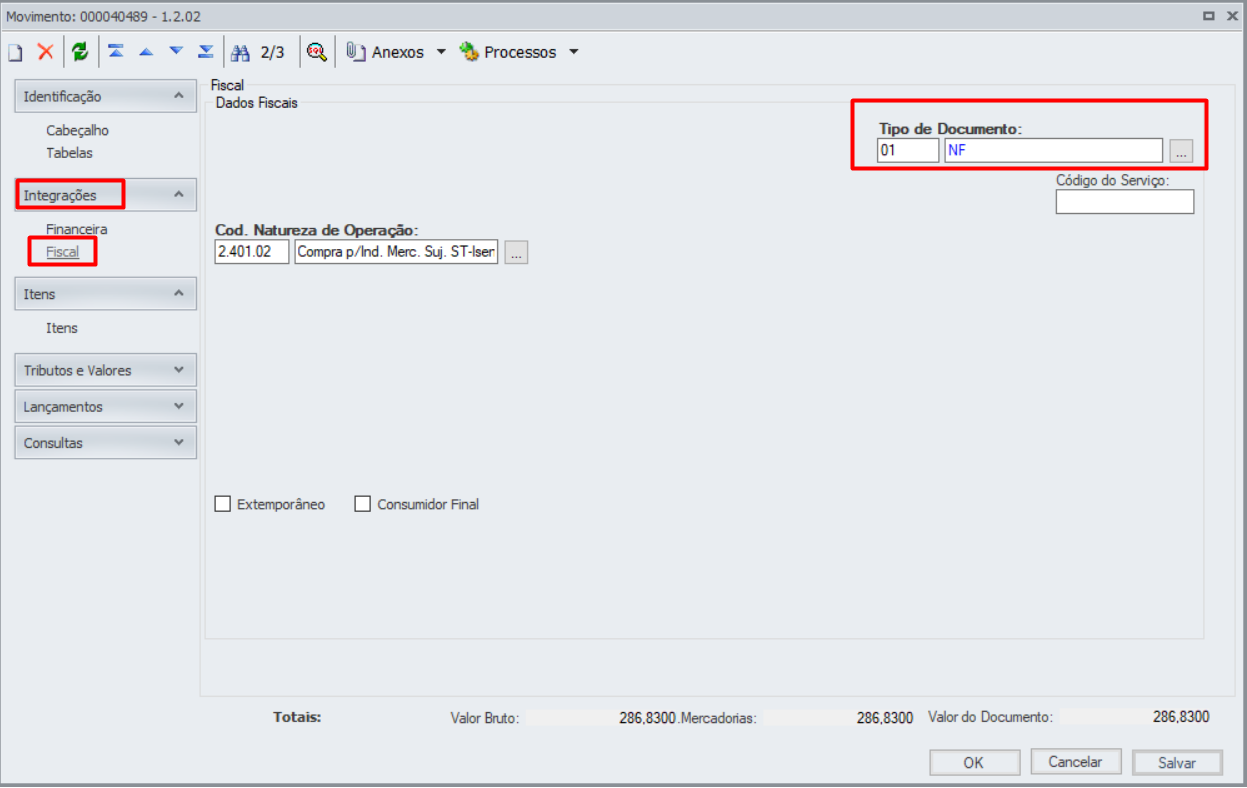Open the Itens sub-item page
Screen dimensions: 1247x788
(61, 328)
